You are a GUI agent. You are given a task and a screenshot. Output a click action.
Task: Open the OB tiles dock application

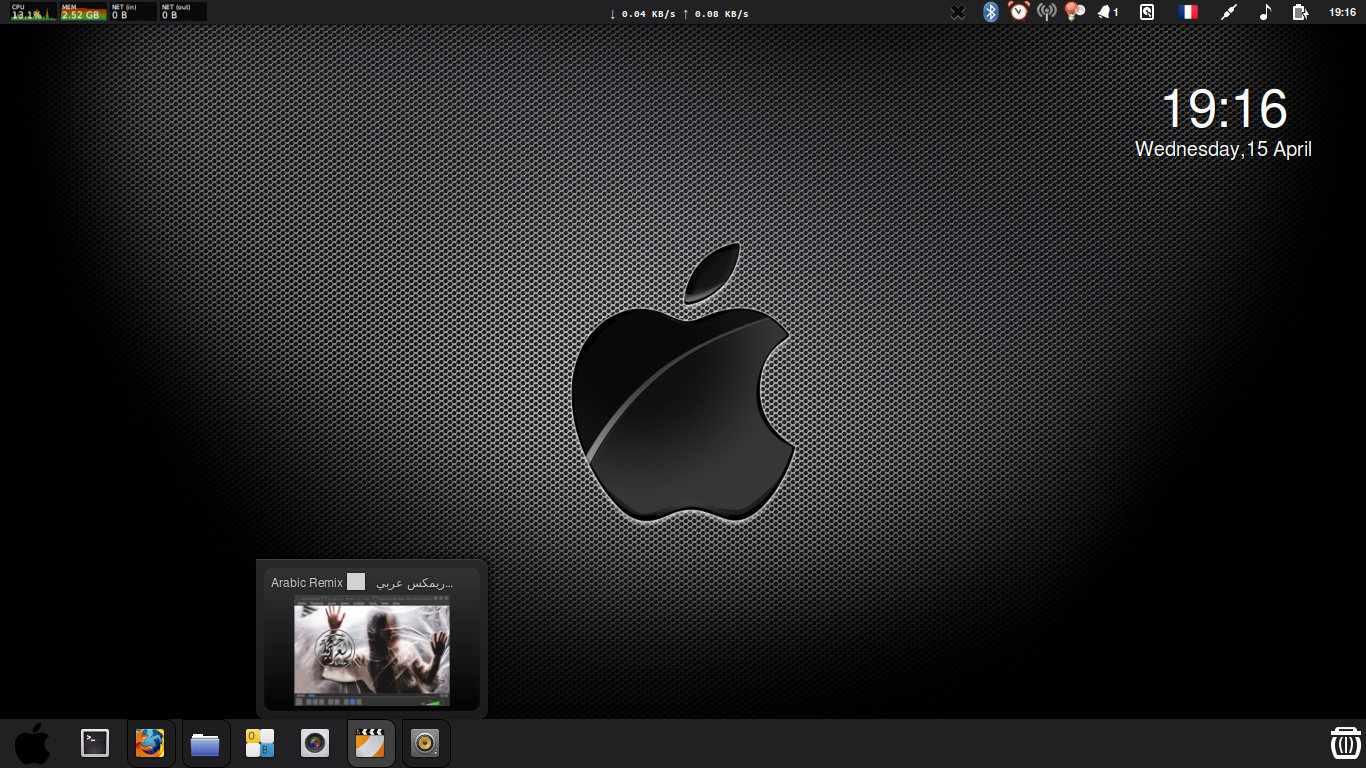coord(260,743)
